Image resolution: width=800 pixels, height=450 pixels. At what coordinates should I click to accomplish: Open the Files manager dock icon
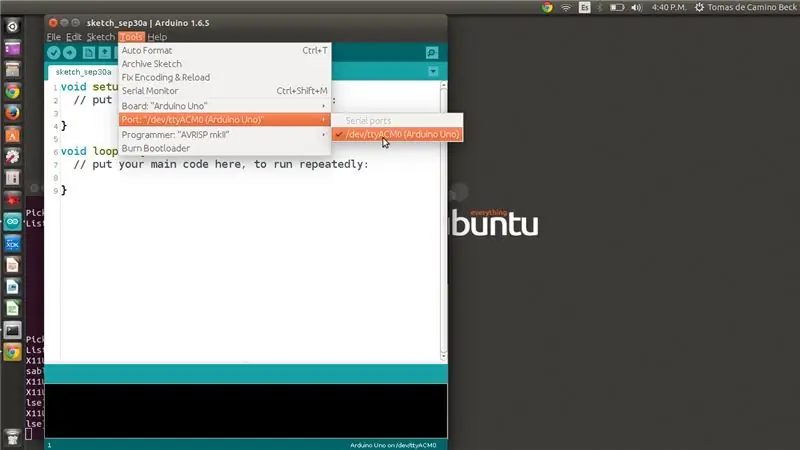click(x=12, y=69)
